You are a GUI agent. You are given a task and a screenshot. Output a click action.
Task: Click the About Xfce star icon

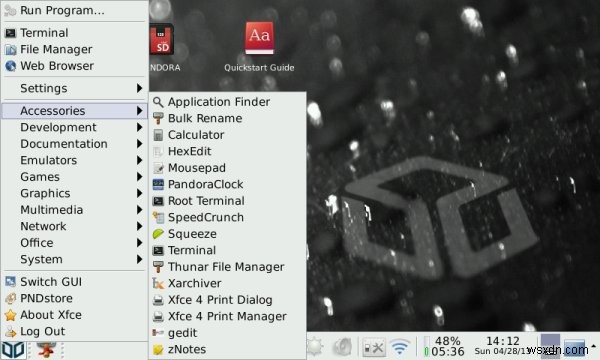tap(10, 315)
